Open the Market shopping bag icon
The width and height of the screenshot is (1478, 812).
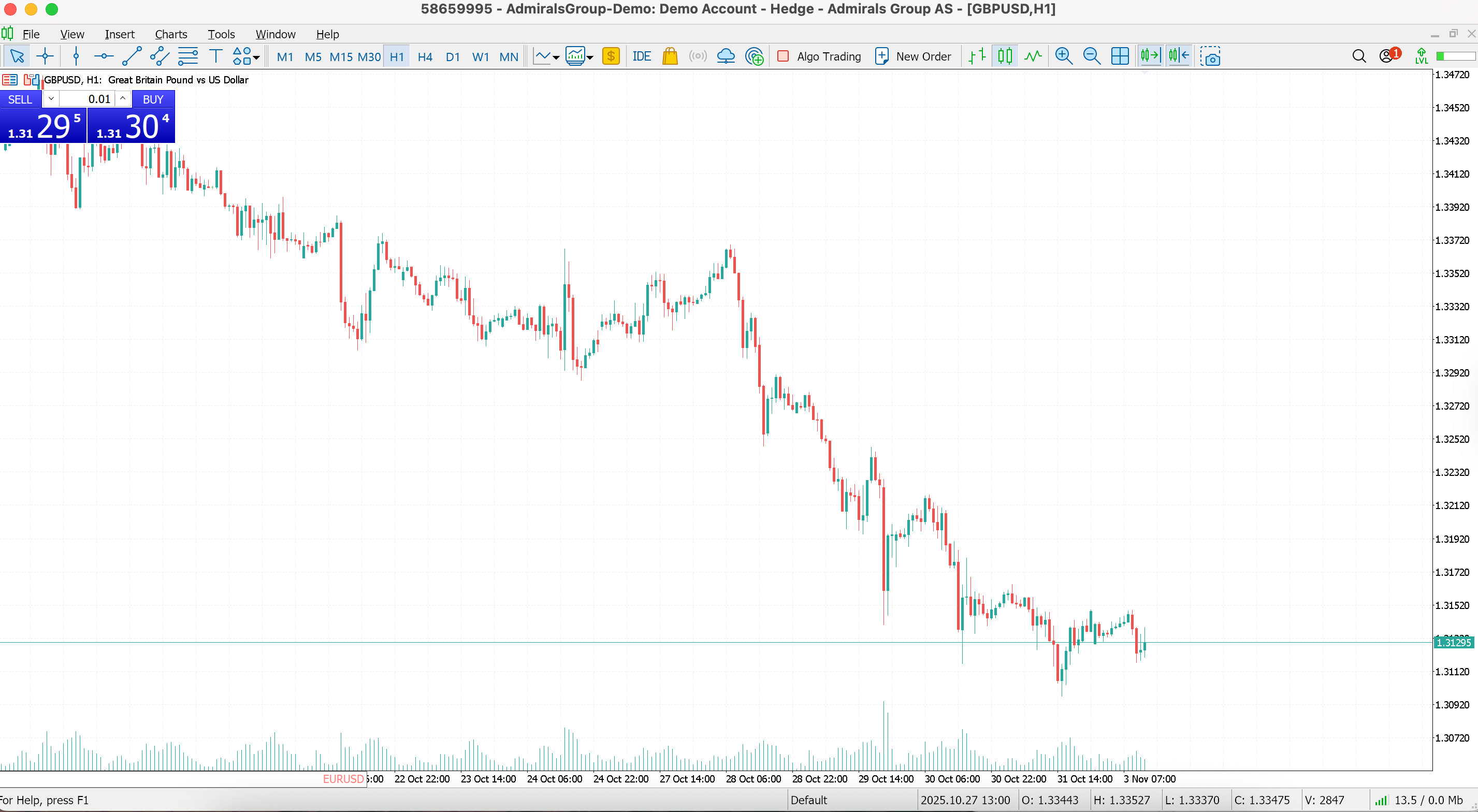(670, 56)
